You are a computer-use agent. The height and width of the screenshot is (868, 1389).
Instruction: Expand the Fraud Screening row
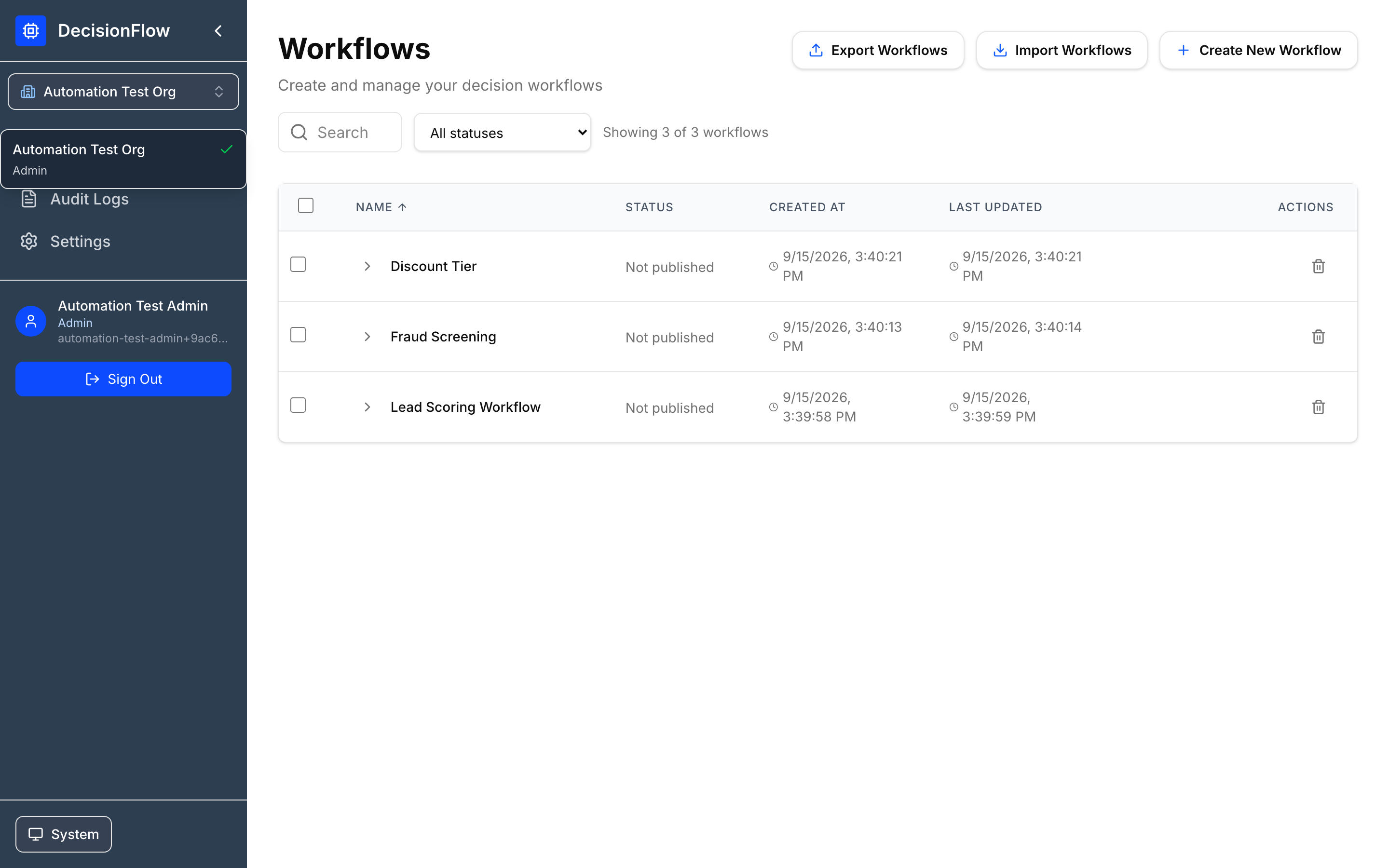point(368,337)
